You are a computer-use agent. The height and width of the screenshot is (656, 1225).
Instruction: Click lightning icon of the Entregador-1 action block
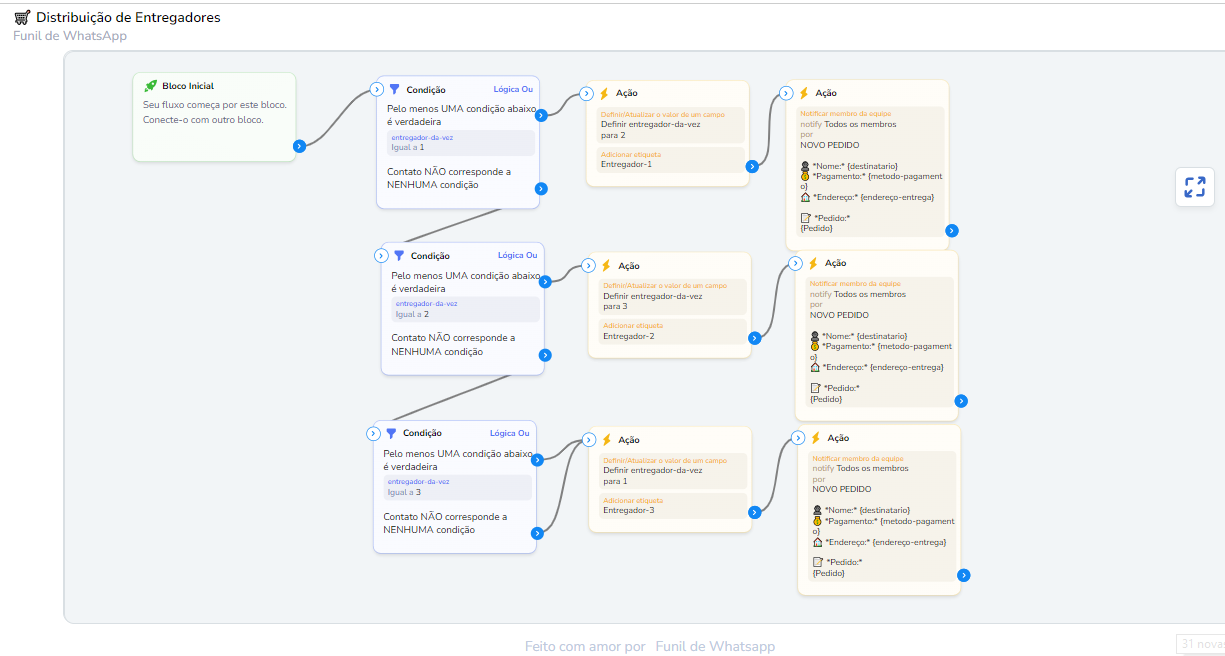click(x=604, y=93)
